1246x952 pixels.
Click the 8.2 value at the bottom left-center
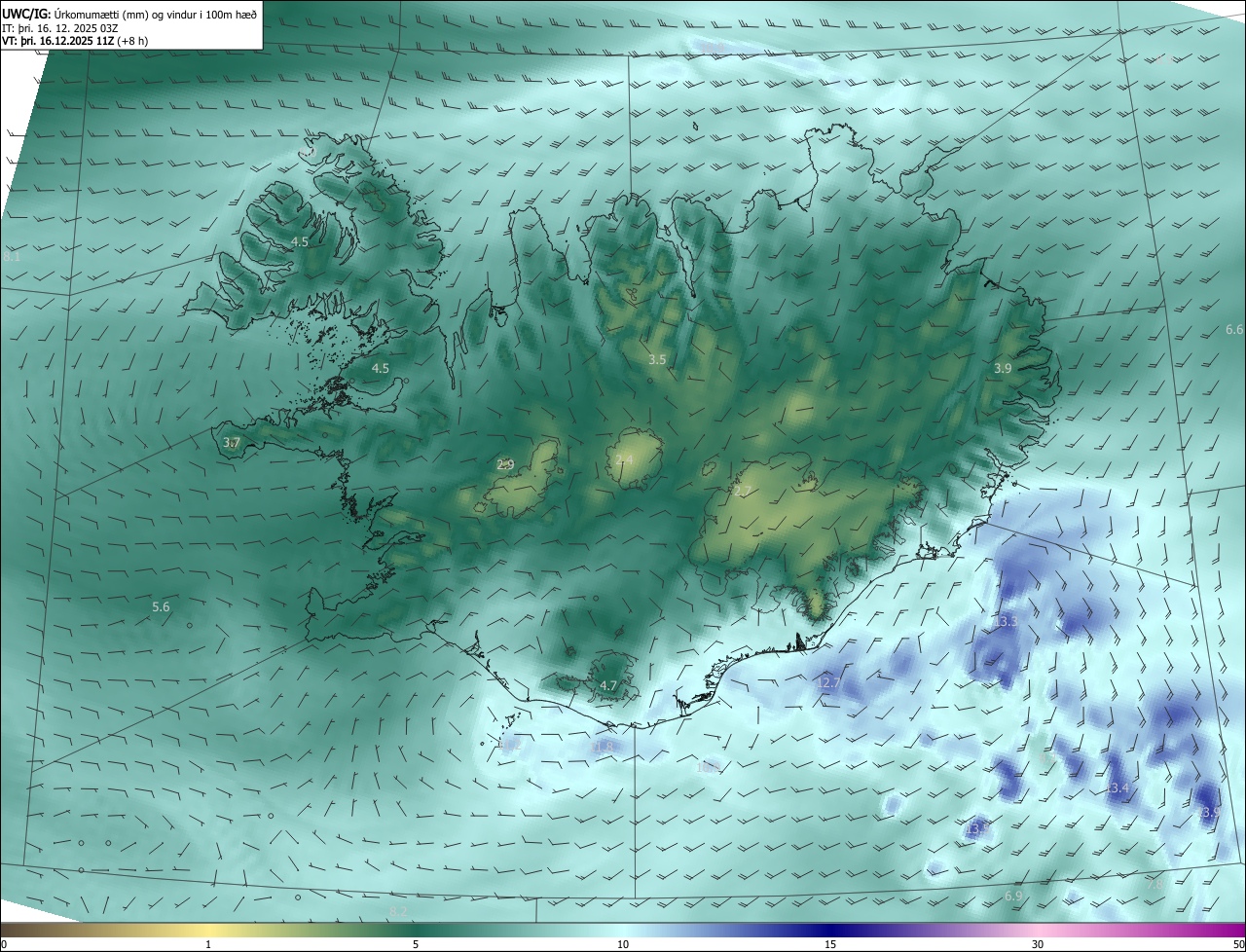[398, 911]
